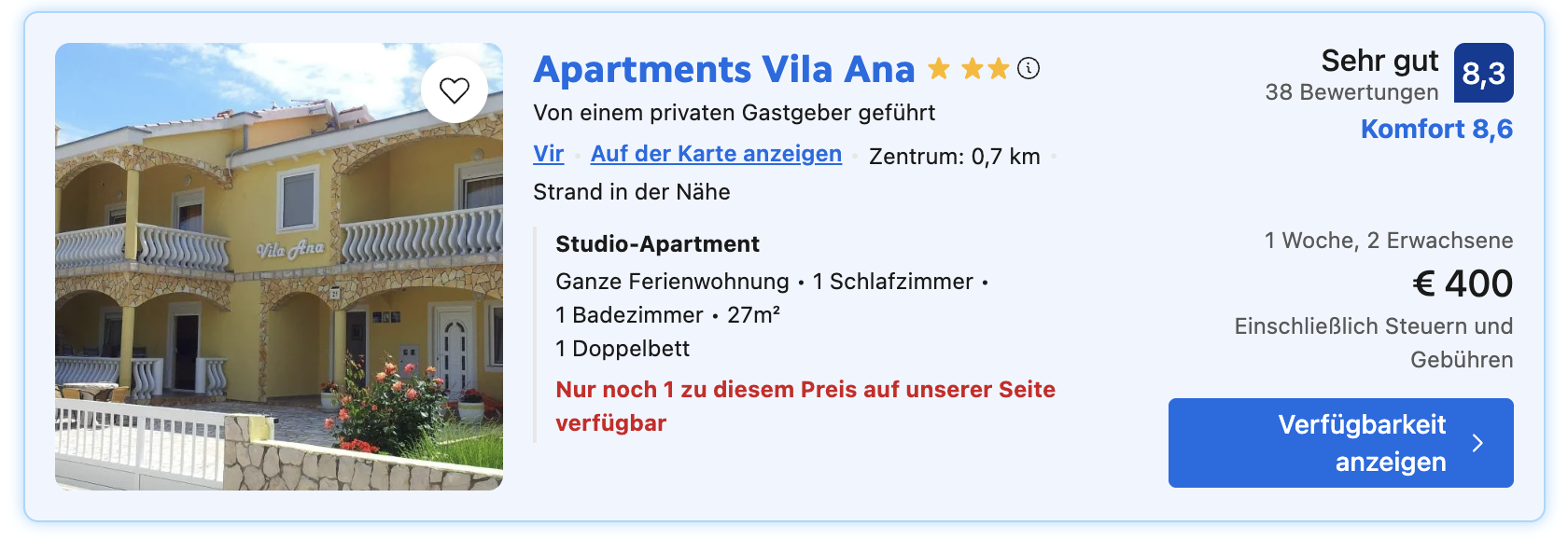Open the star rating info icon
The image size is (1568, 539).
pos(1029,68)
